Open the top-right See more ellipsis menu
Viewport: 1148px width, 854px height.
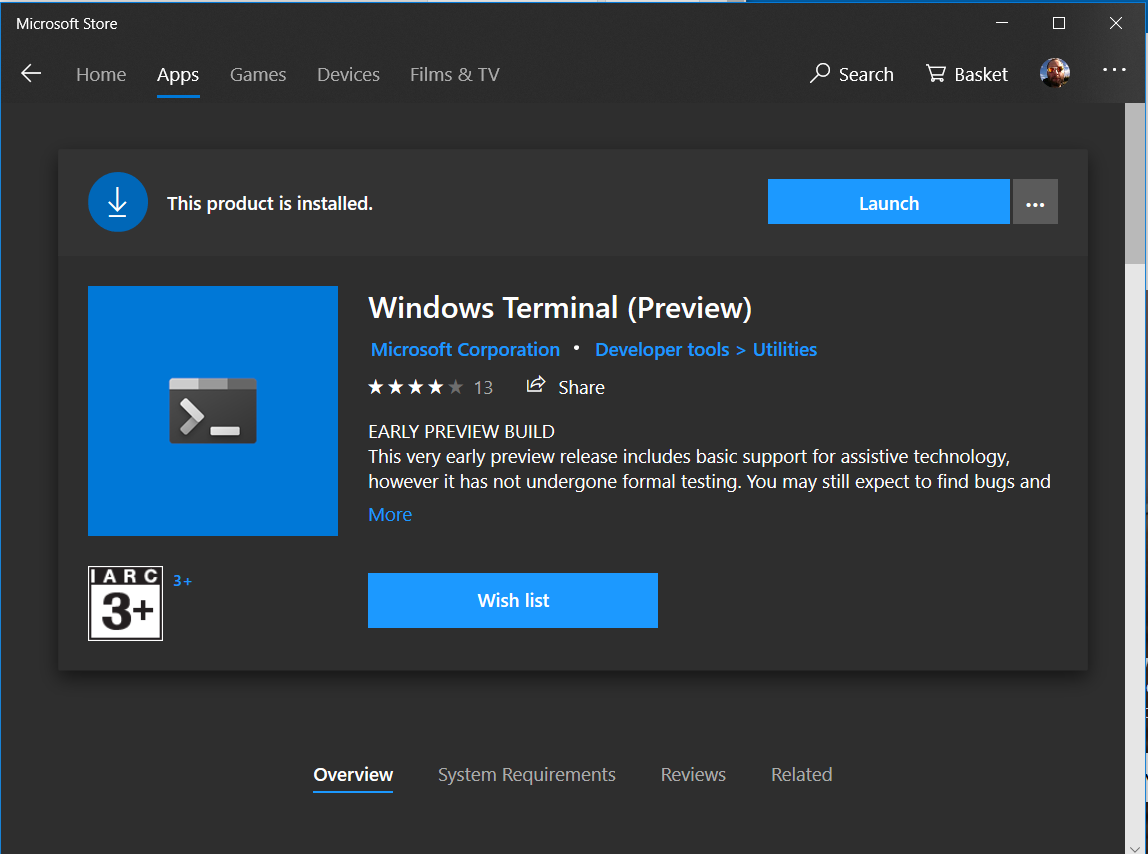1114,70
